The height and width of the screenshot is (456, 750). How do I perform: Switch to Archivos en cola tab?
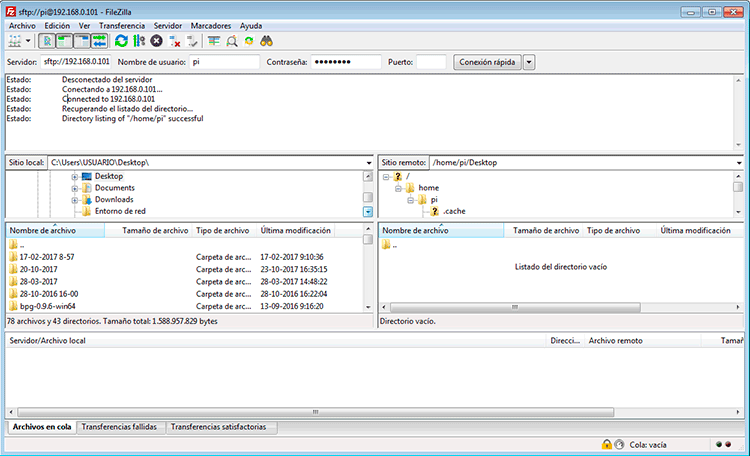tap(42, 427)
